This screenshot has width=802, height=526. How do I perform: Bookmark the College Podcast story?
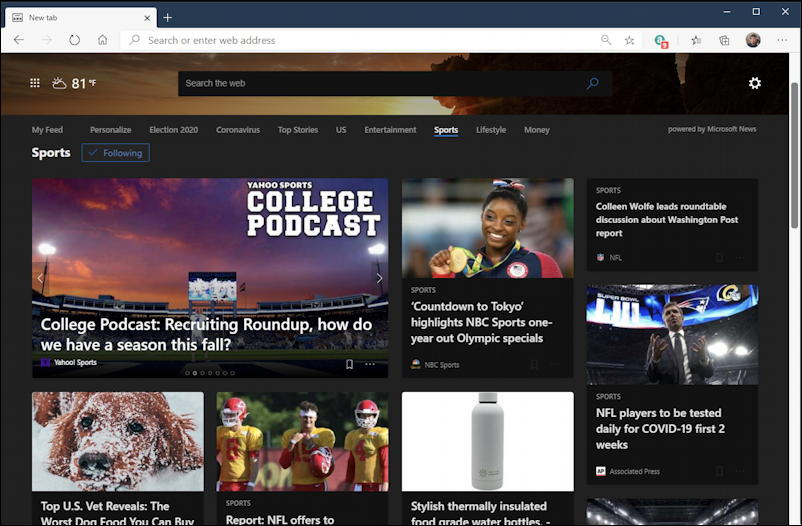click(x=349, y=364)
